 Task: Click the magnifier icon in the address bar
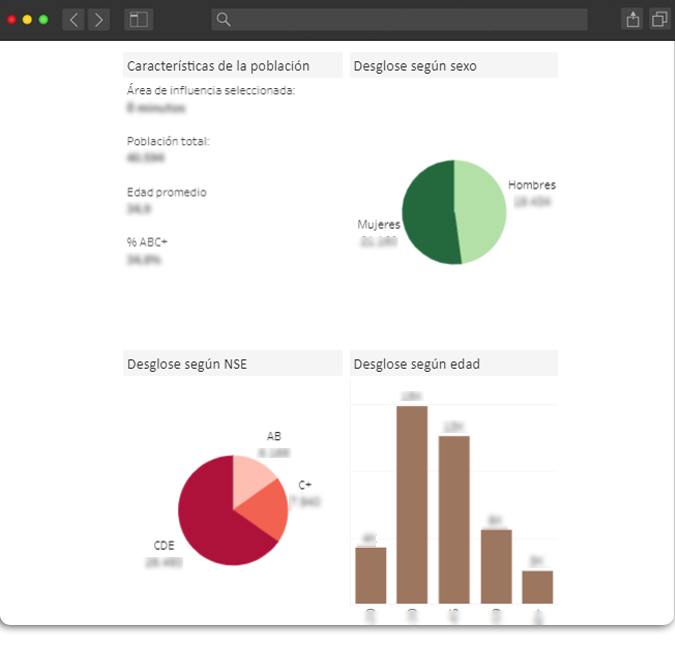tap(224, 19)
